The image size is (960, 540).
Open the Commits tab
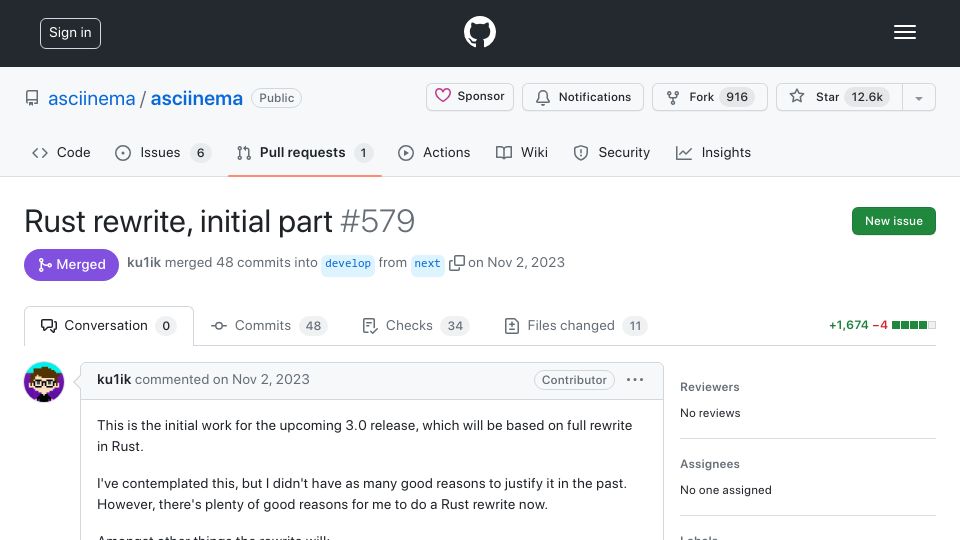click(x=269, y=326)
